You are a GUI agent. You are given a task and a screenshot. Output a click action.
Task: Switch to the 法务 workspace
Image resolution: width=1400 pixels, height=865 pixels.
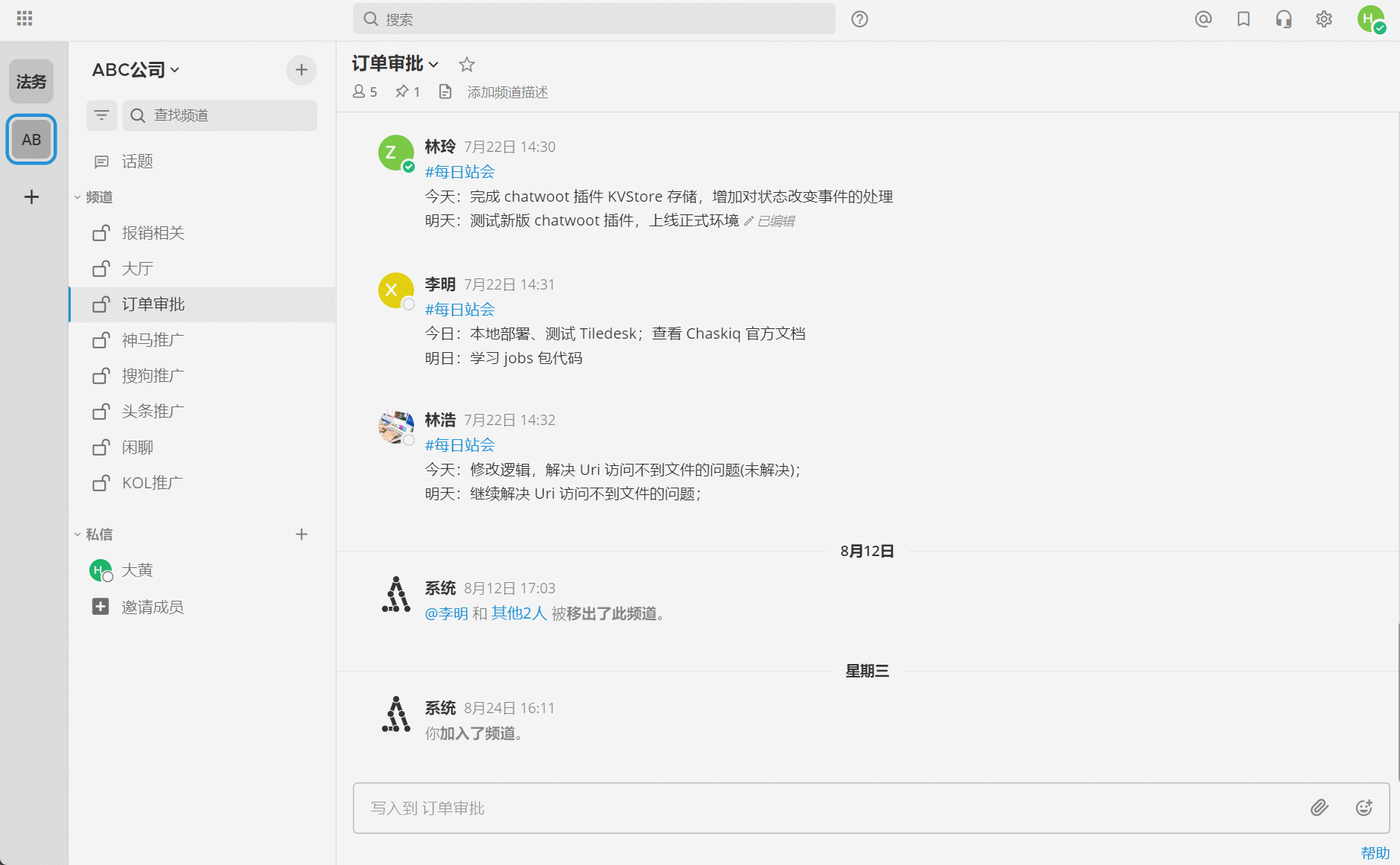[x=31, y=81]
